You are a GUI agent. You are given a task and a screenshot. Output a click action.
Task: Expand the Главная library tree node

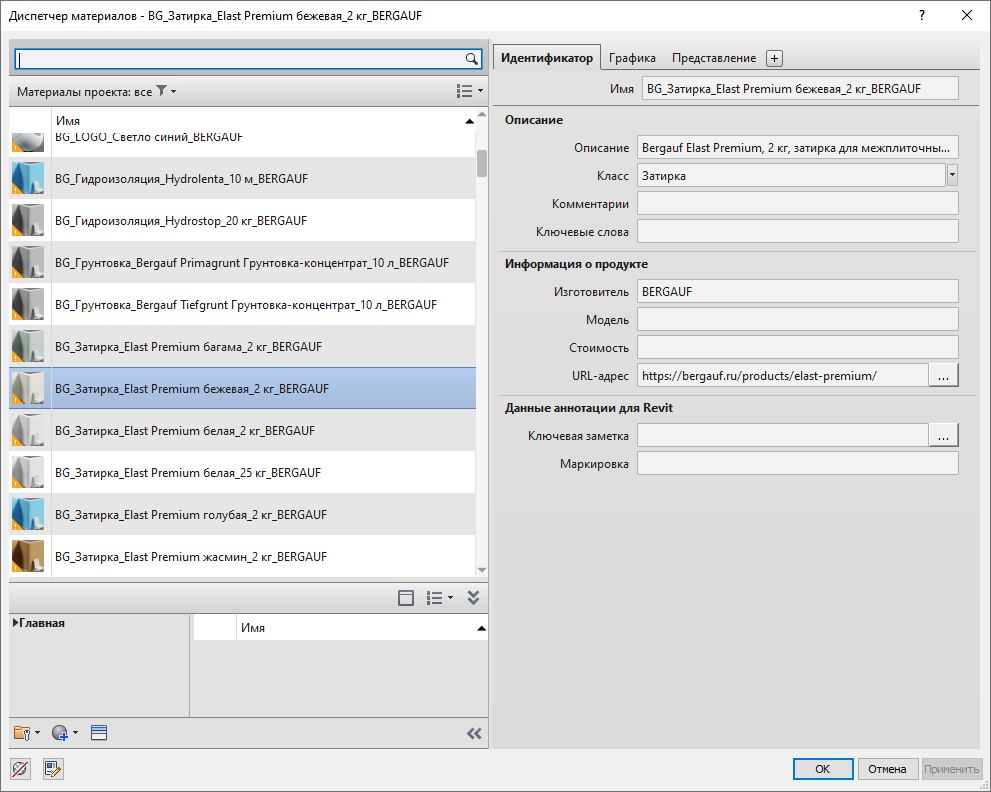click(x=15, y=623)
